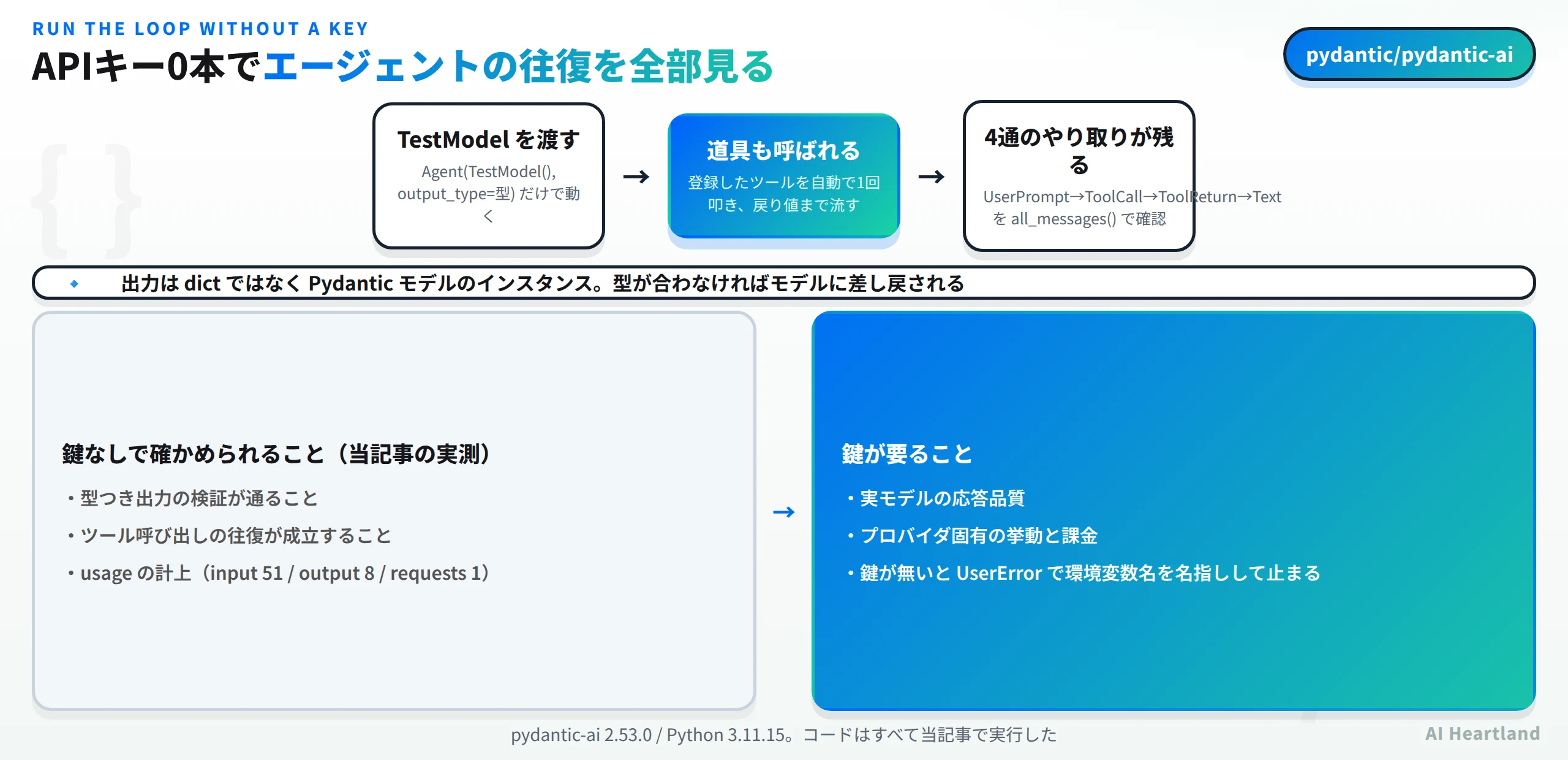
Task: Click the pydantic/pydantic-ai badge
Action: 1409,55
